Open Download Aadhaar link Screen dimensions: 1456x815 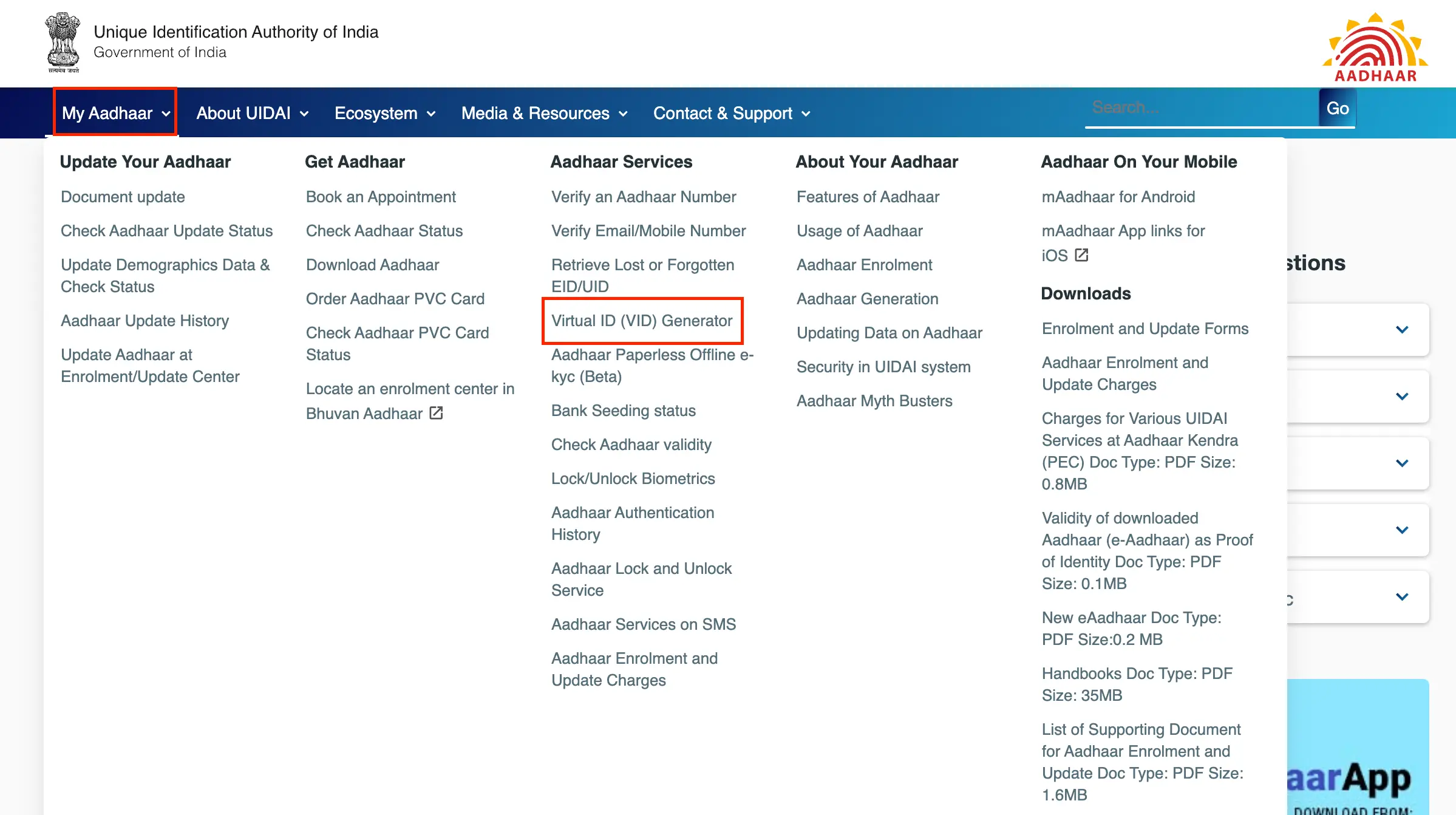372,265
